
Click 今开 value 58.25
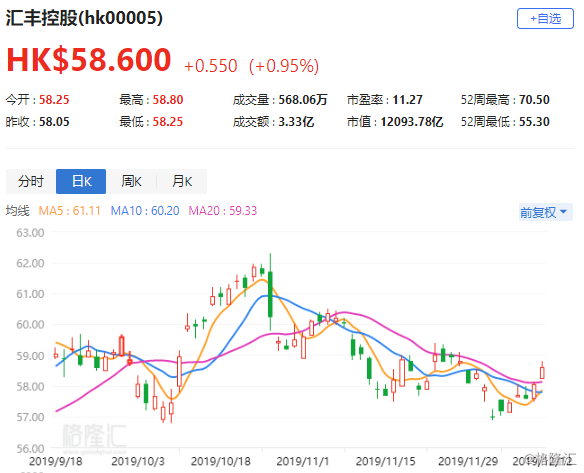[x=54, y=100]
